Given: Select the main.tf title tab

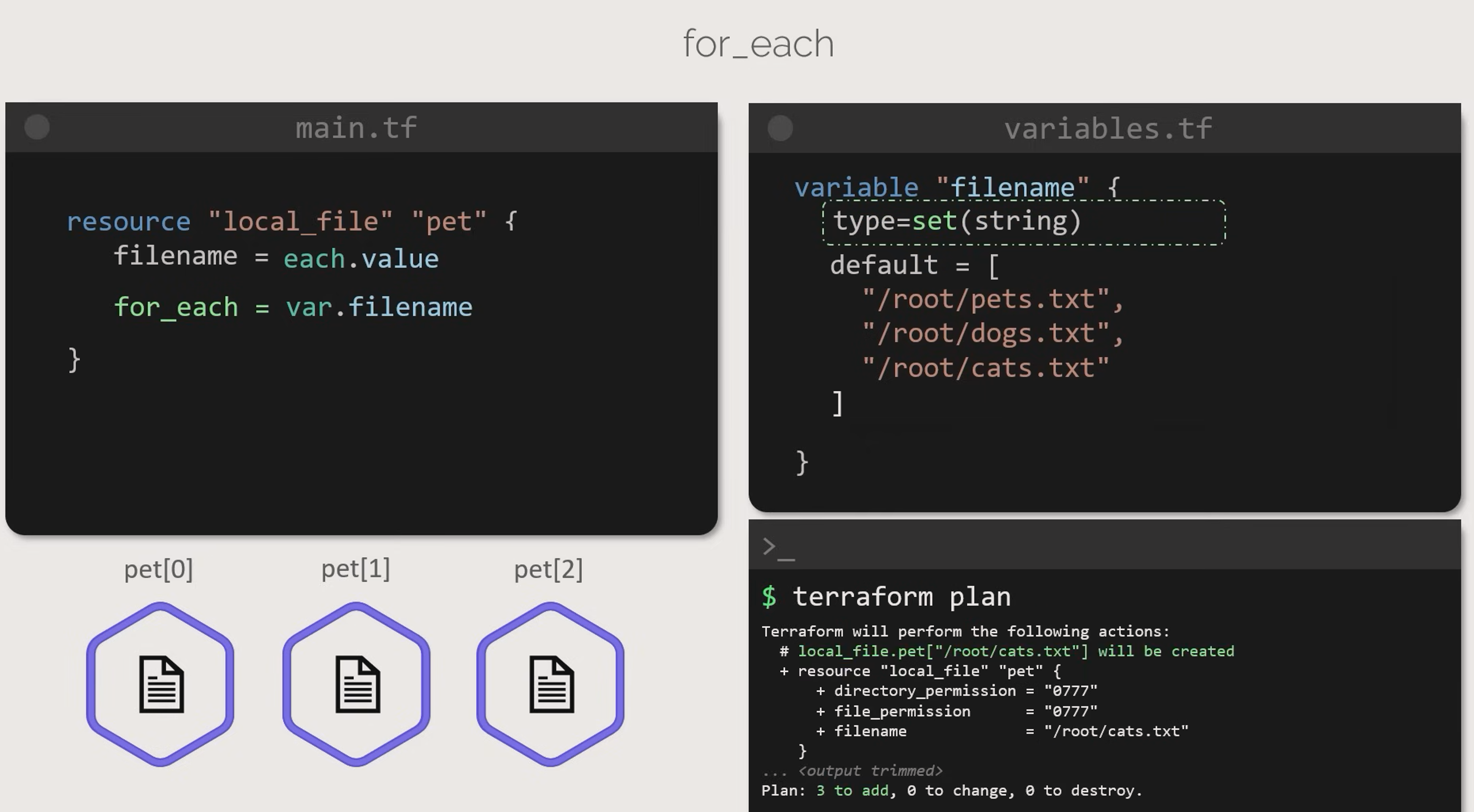Looking at the screenshot, I should click(356, 127).
